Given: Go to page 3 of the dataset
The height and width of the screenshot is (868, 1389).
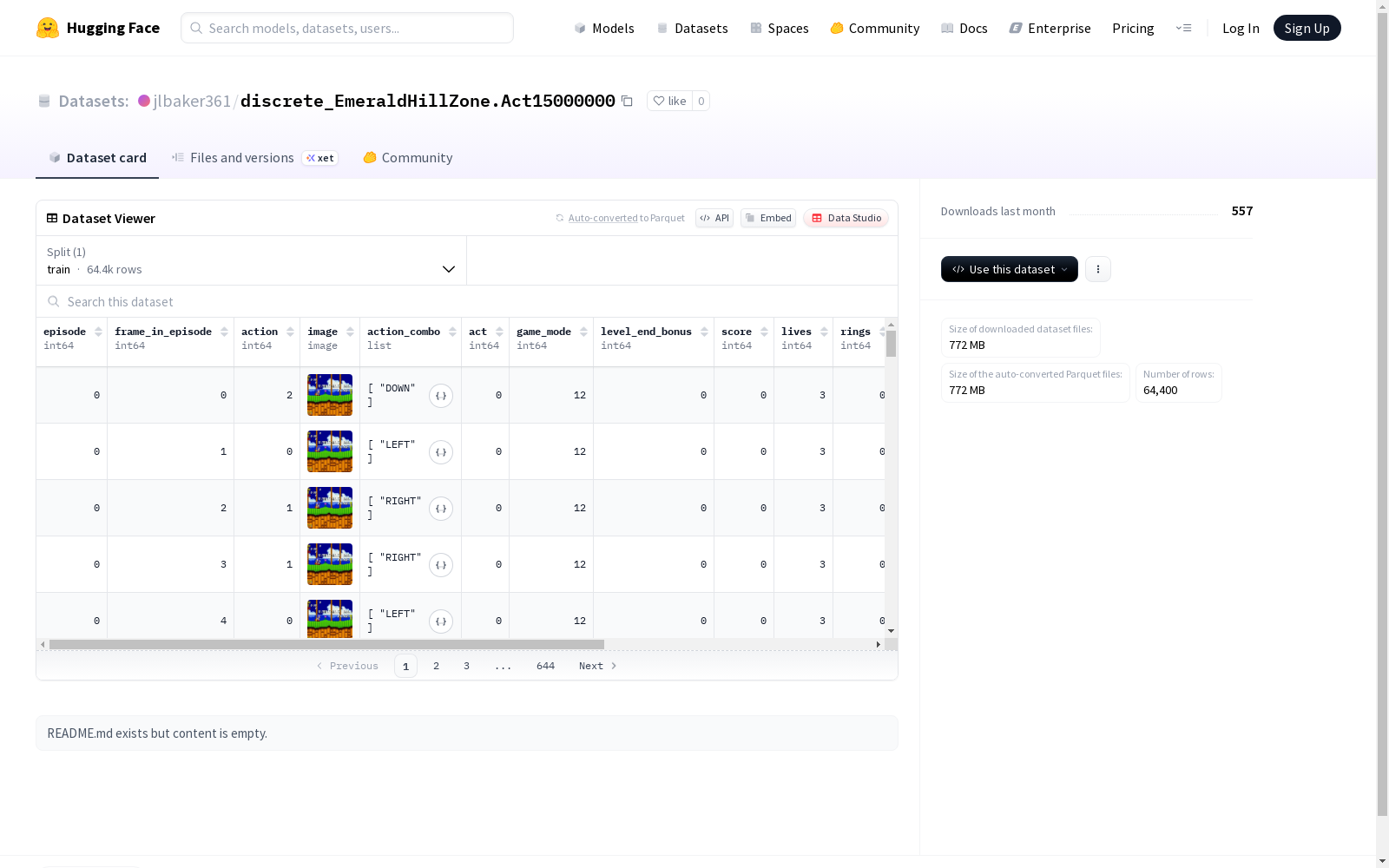Looking at the screenshot, I should [466, 666].
